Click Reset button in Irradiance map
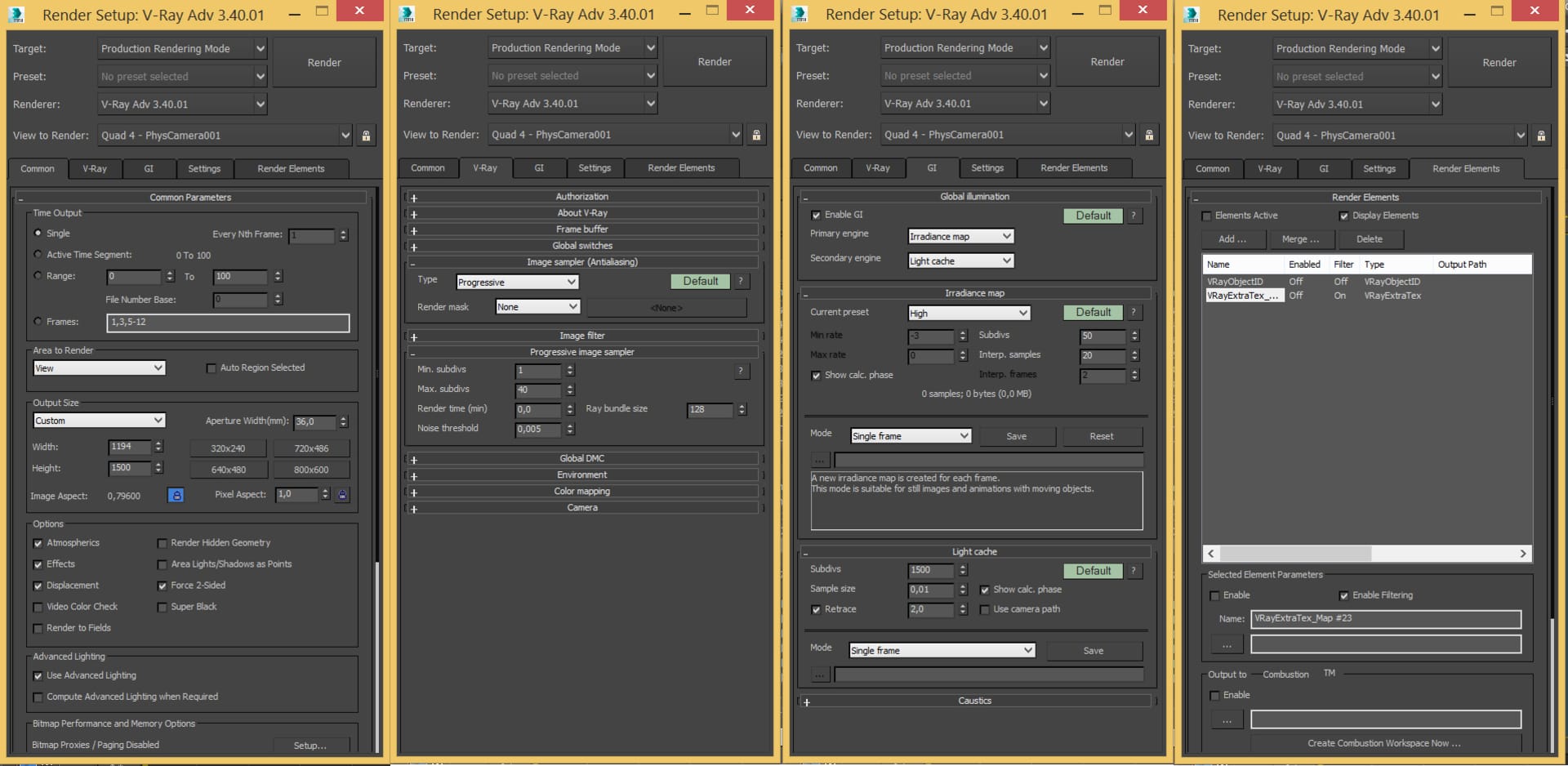This screenshot has height=766, width=1568. click(1101, 437)
